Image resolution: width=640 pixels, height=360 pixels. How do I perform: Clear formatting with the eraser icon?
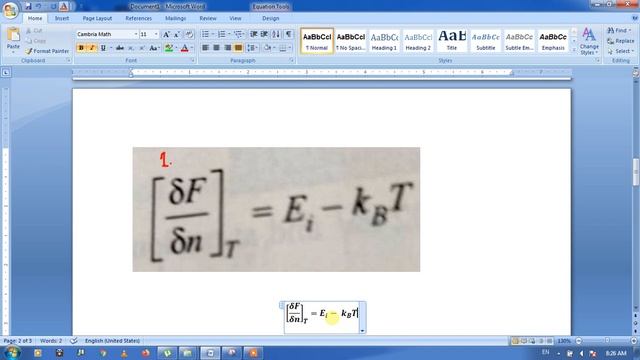pos(189,34)
